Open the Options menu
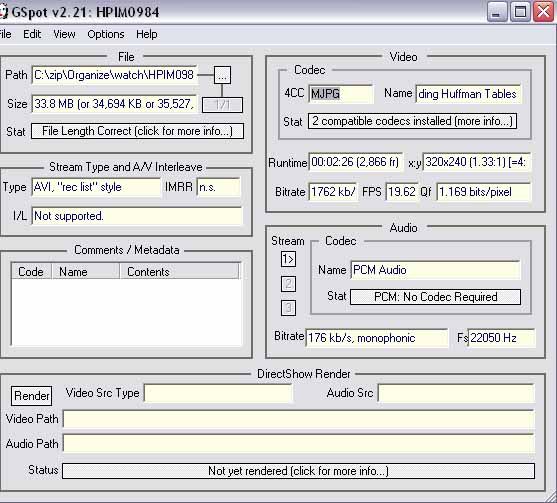The width and height of the screenshot is (557, 503). tap(106, 34)
